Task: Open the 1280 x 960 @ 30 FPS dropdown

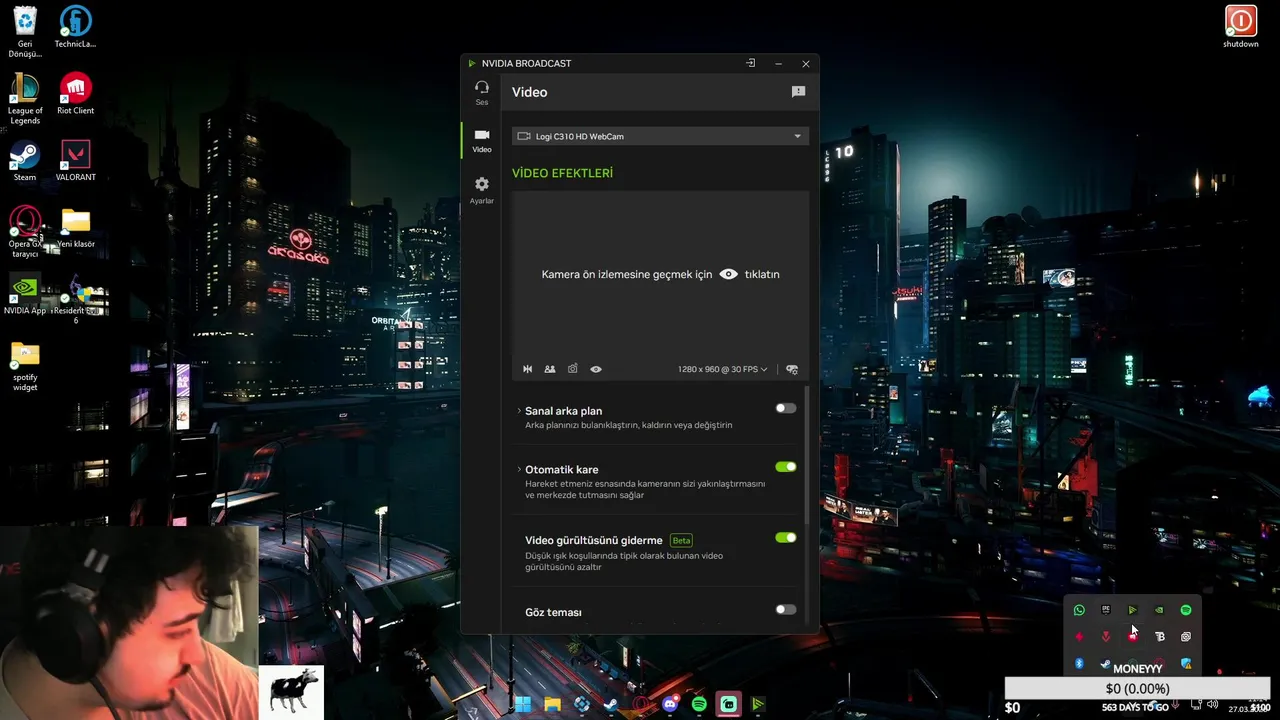Action: click(x=723, y=369)
